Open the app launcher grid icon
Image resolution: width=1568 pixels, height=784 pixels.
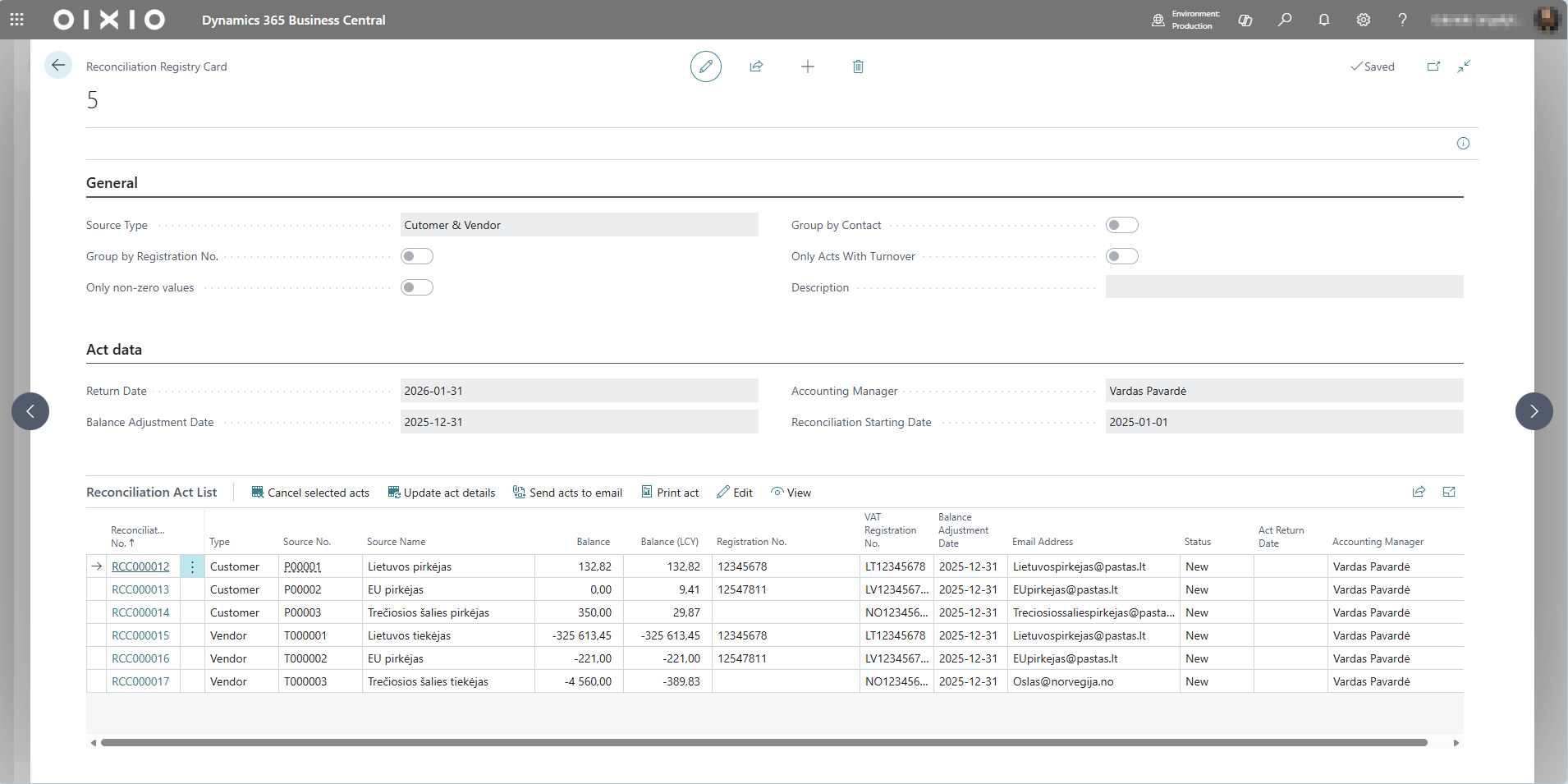pyautogui.click(x=16, y=20)
